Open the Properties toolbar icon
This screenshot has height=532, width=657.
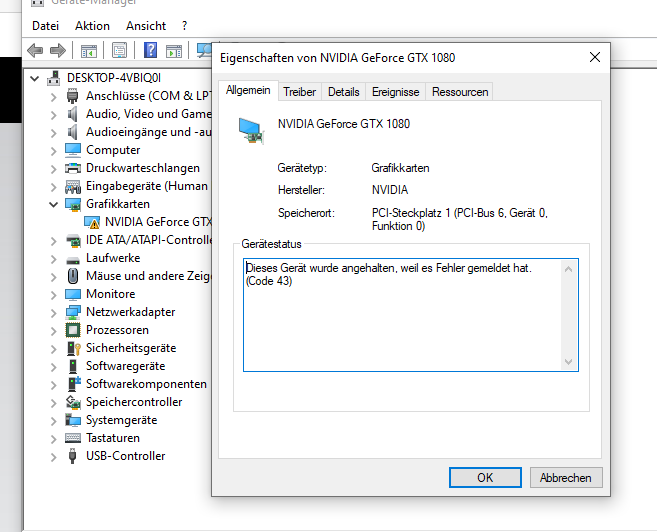coord(119,51)
